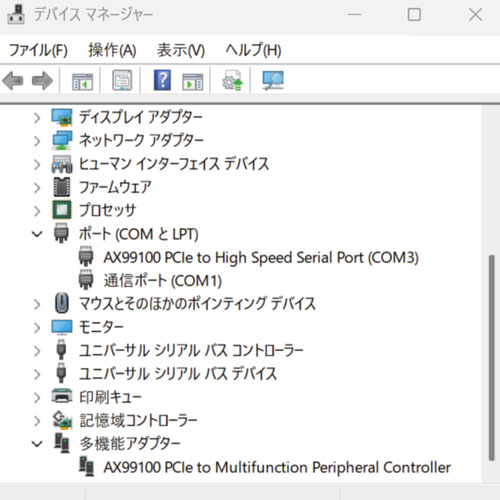Click the 印刷キュー printer icon

(62, 396)
